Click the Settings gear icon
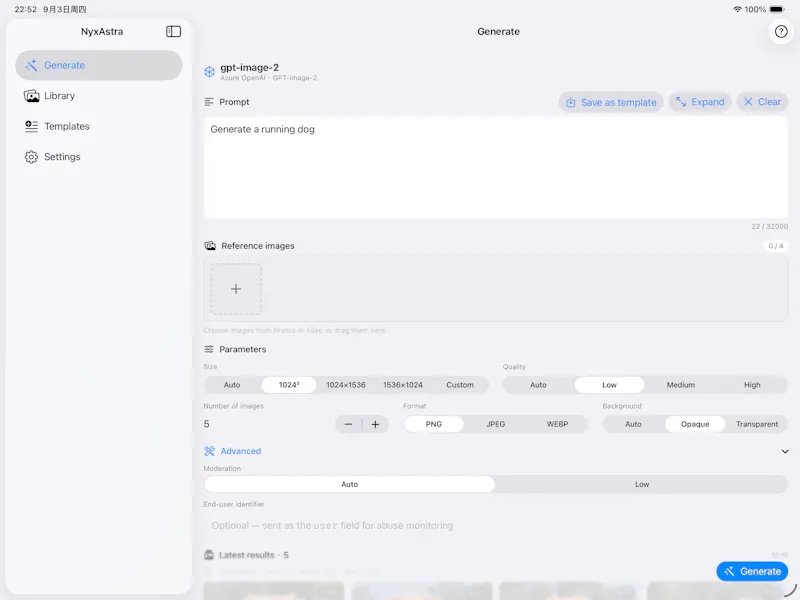The height and width of the screenshot is (600, 800). click(31, 157)
